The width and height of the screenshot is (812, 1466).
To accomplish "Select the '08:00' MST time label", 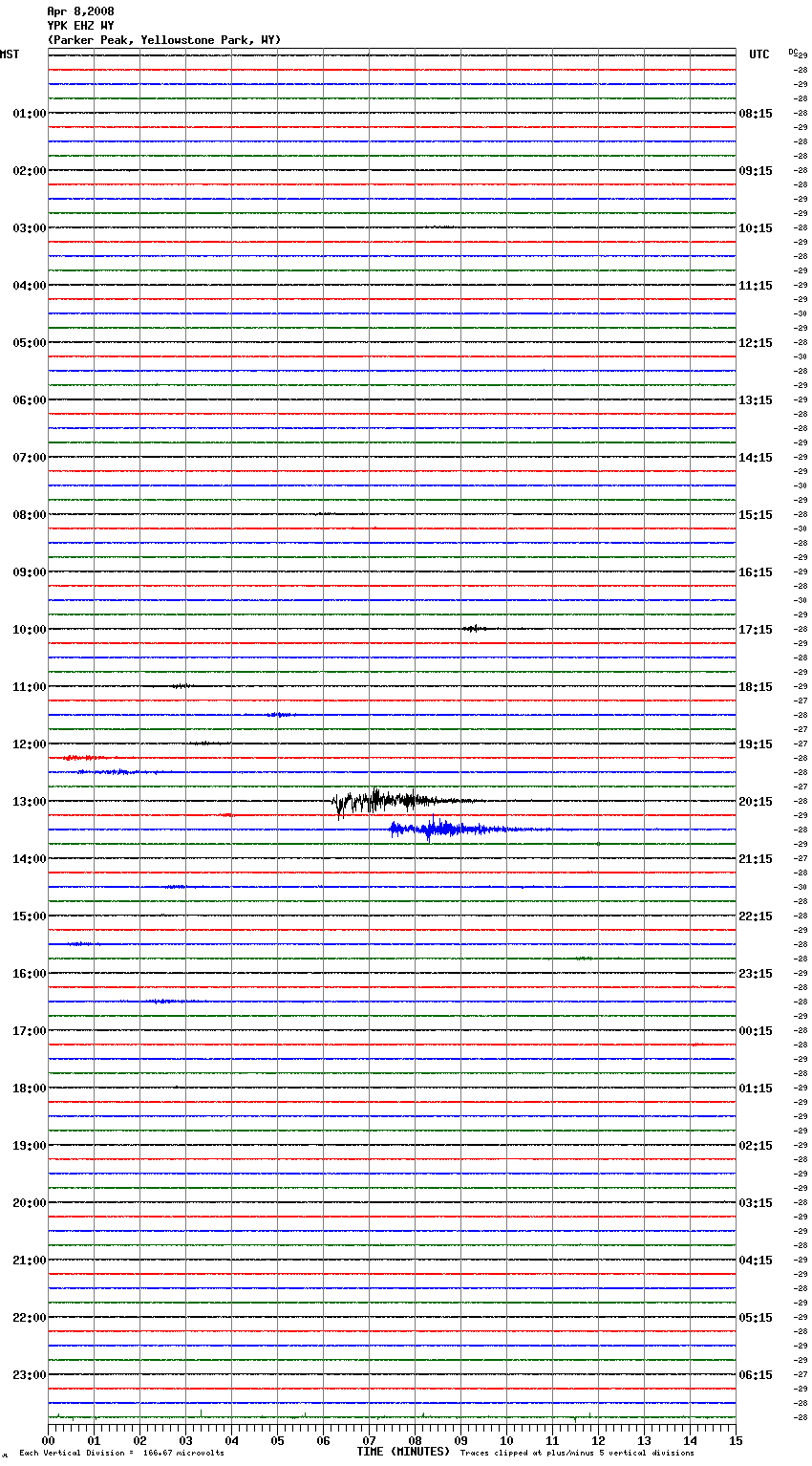I will [30, 515].
